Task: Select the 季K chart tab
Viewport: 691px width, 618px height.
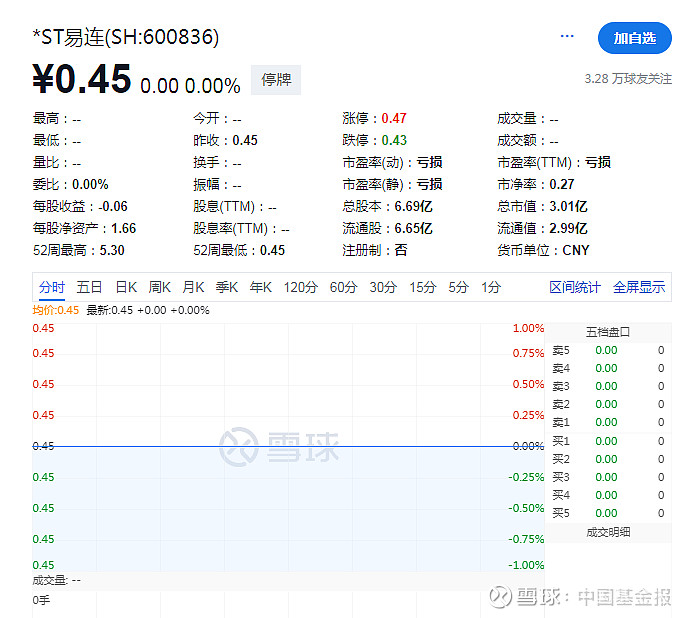Action: [x=227, y=288]
